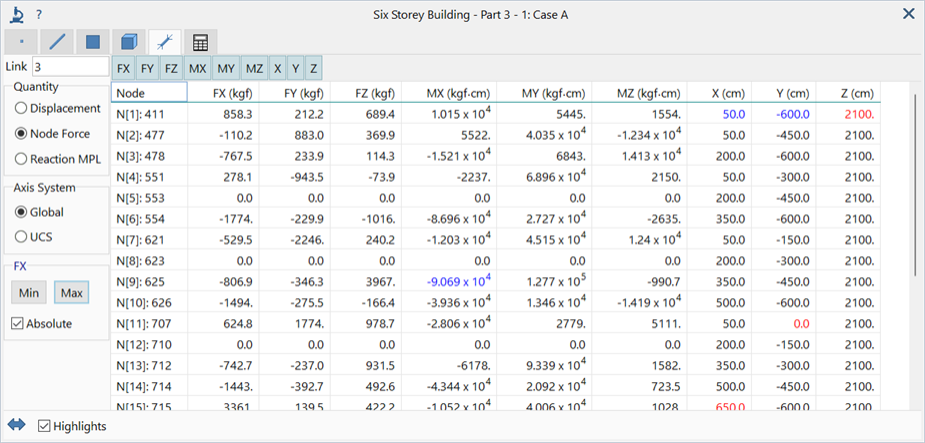This screenshot has width=925, height=443.
Task: Click the FZ (kgf) column header
Action: pos(366,93)
